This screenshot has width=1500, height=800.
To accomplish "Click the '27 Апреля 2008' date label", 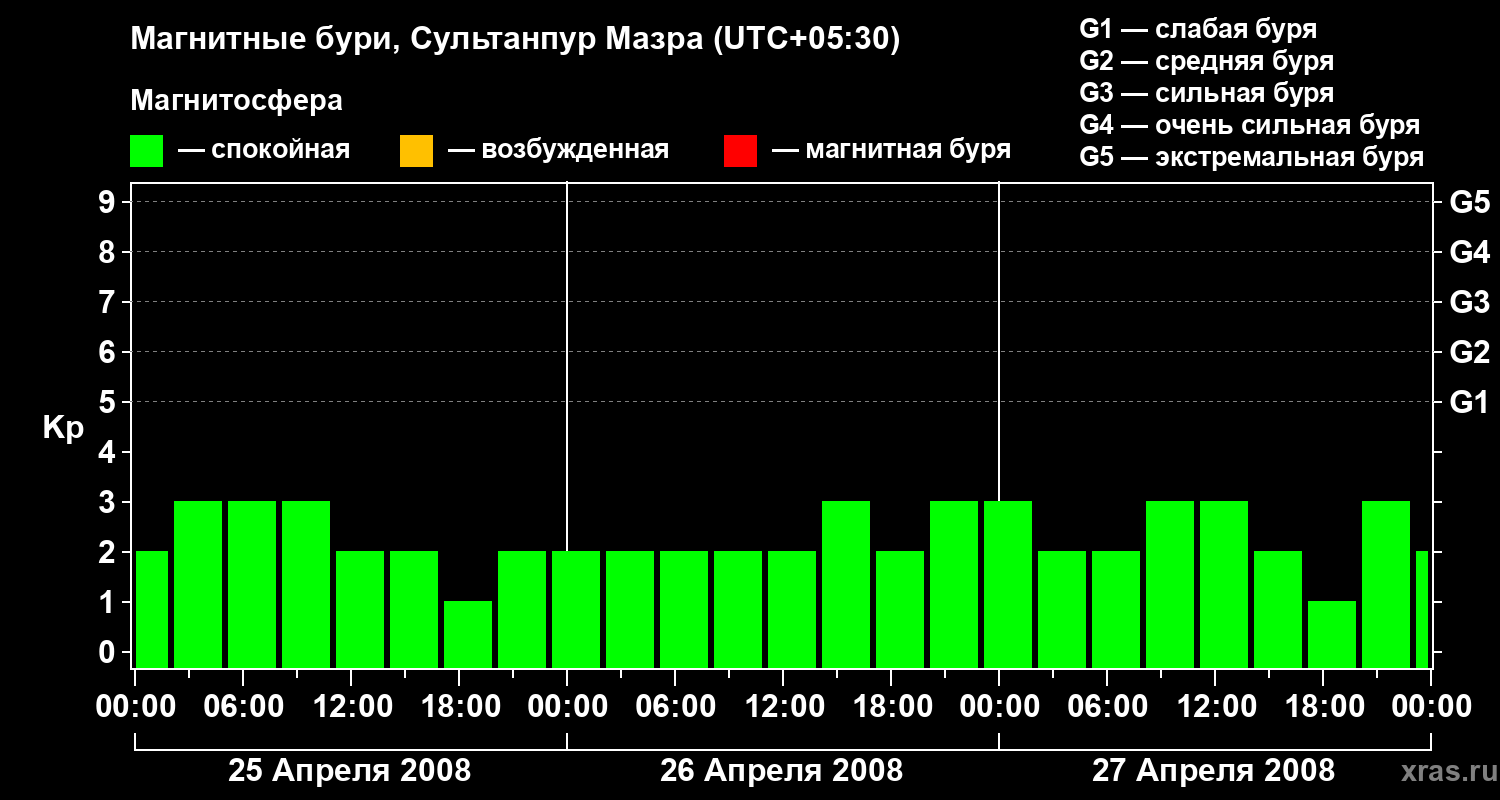I will 1214,771.
